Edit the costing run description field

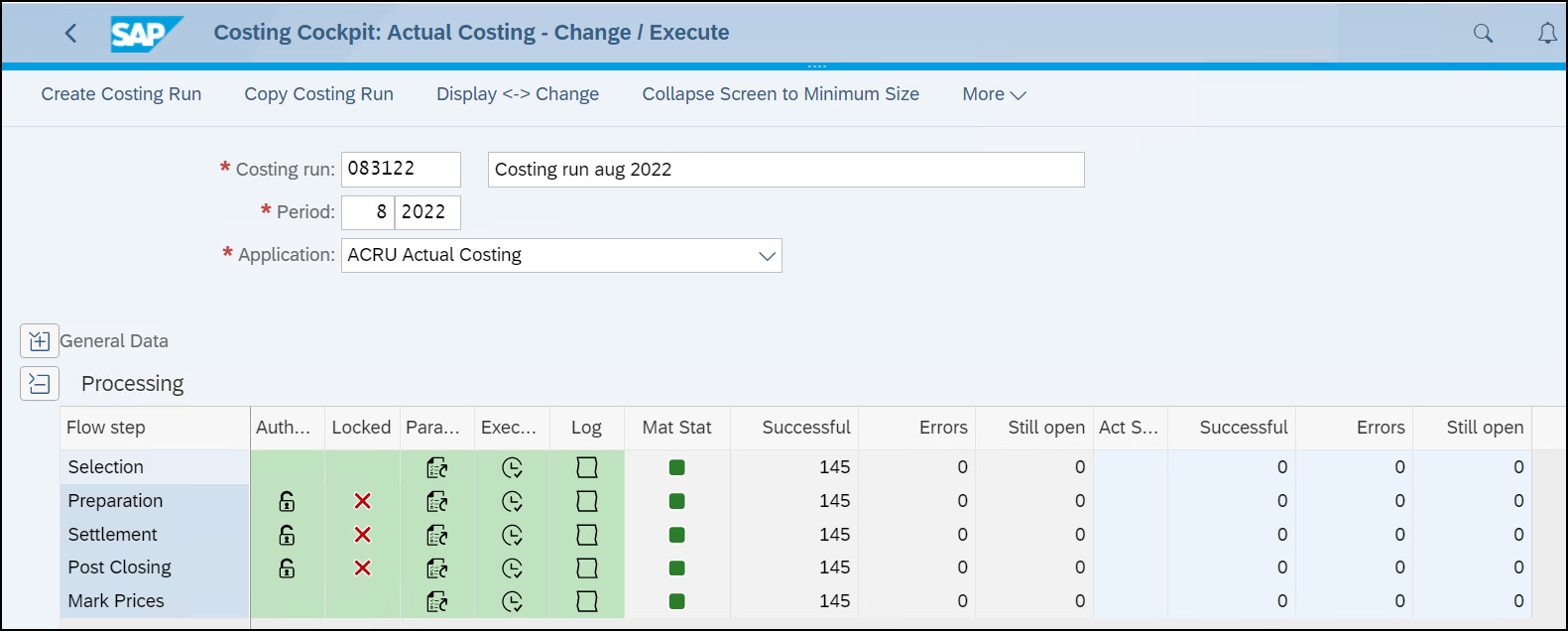[785, 170]
